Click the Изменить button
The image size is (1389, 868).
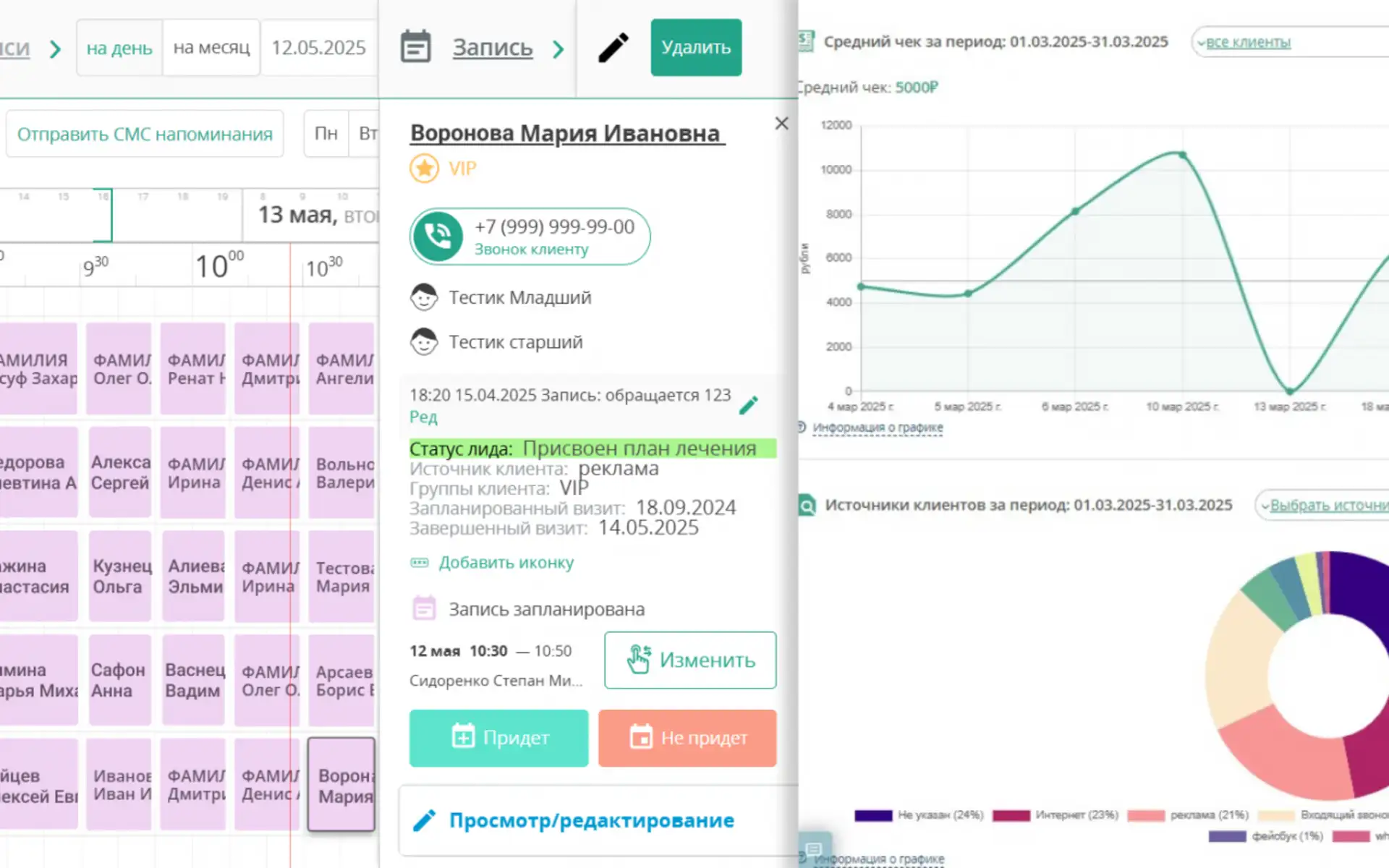690,660
